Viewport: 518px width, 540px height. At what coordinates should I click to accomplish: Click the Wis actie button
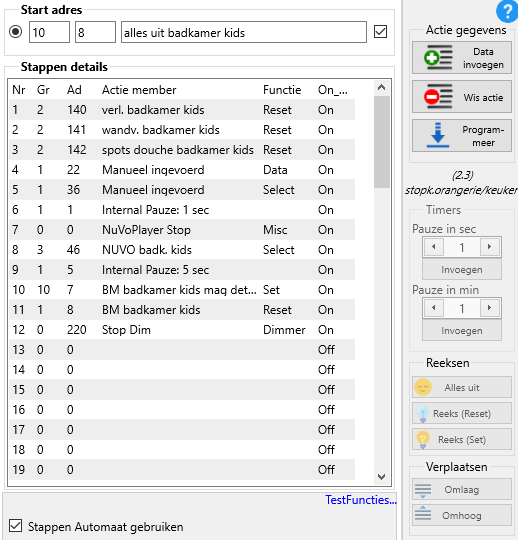tap(462, 97)
